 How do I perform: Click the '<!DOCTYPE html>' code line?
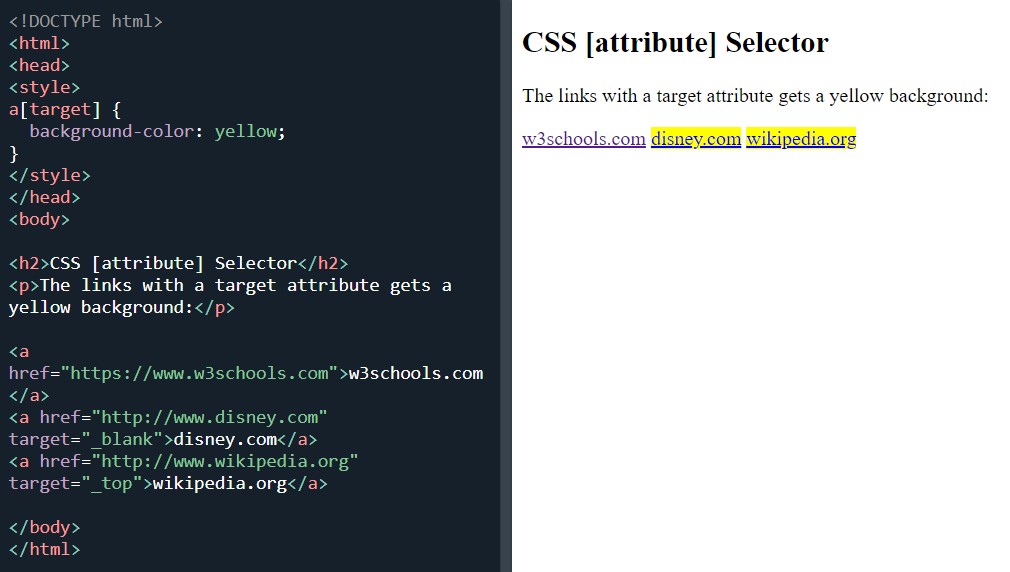pyautogui.click(x=86, y=21)
